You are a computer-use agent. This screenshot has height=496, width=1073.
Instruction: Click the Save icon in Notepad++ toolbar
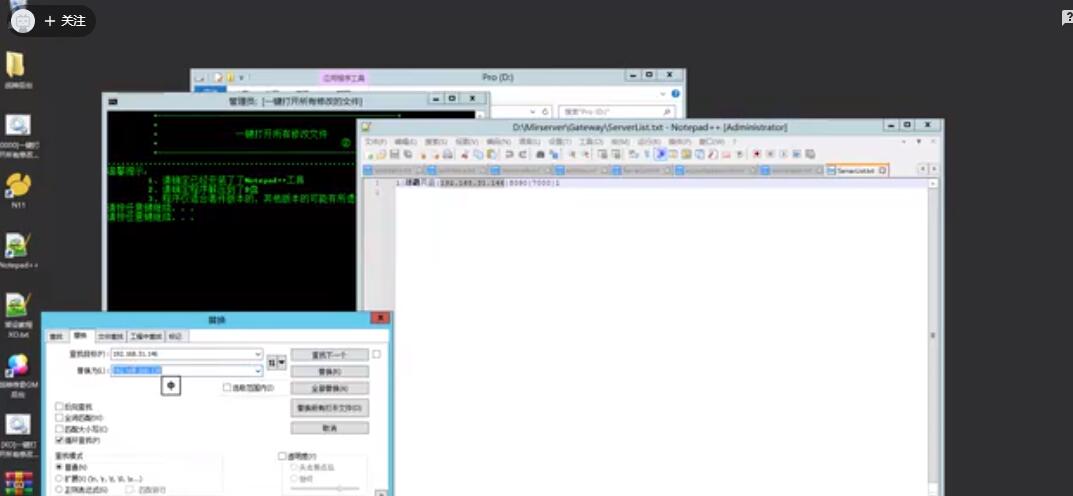(396, 154)
